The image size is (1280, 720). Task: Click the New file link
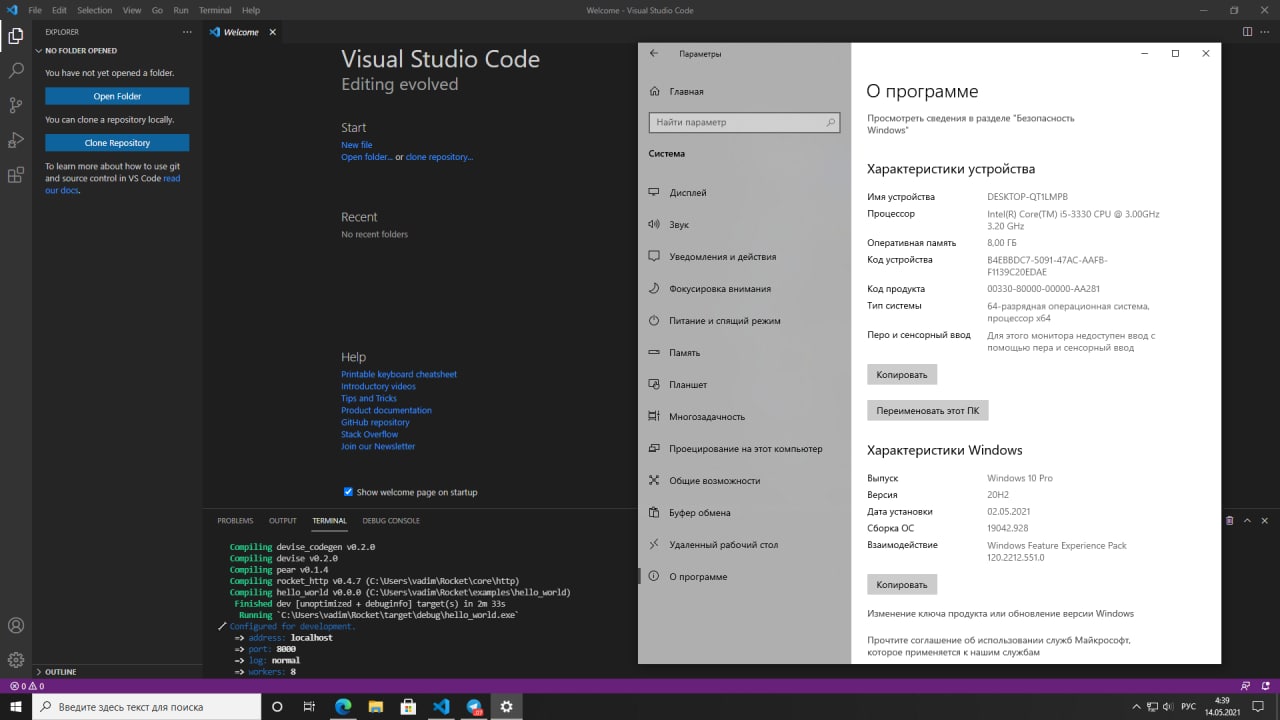[x=356, y=145]
